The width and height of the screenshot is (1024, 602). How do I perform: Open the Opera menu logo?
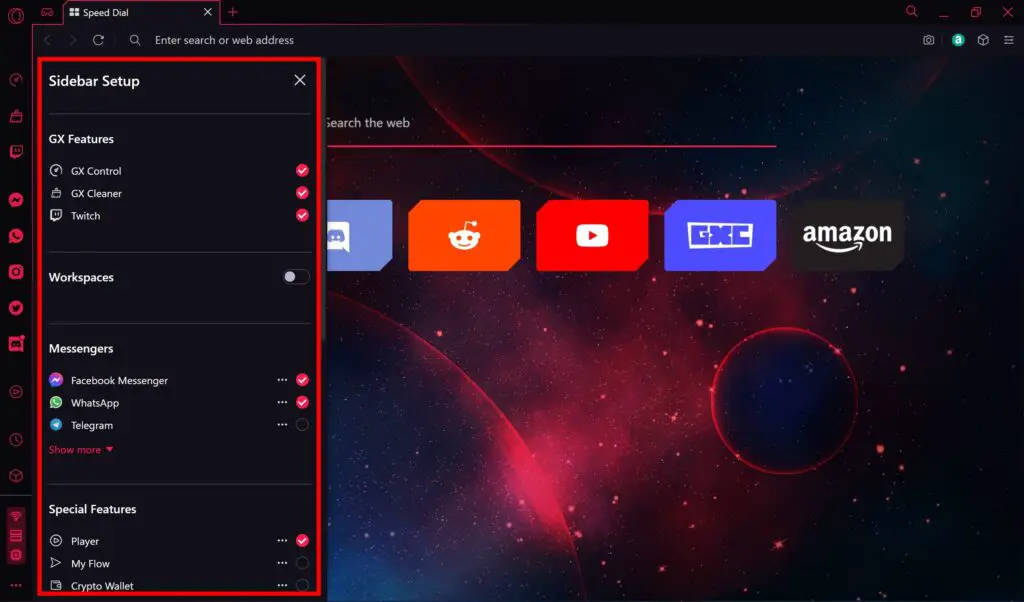(x=16, y=15)
